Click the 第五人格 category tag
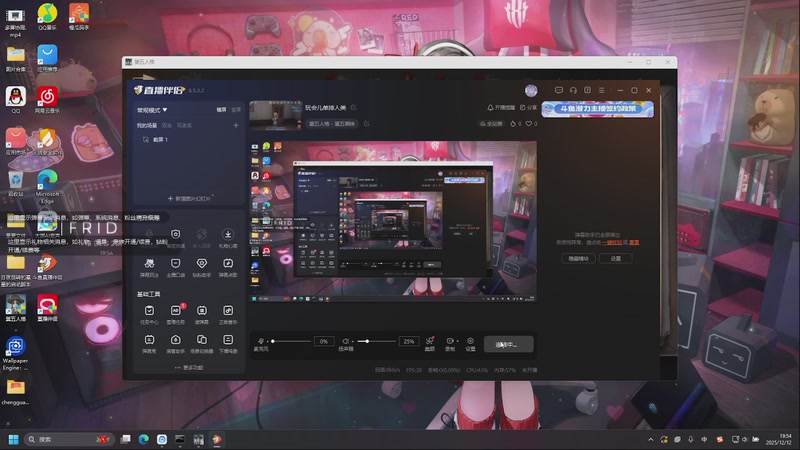The height and width of the screenshot is (450, 800). click(x=332, y=123)
